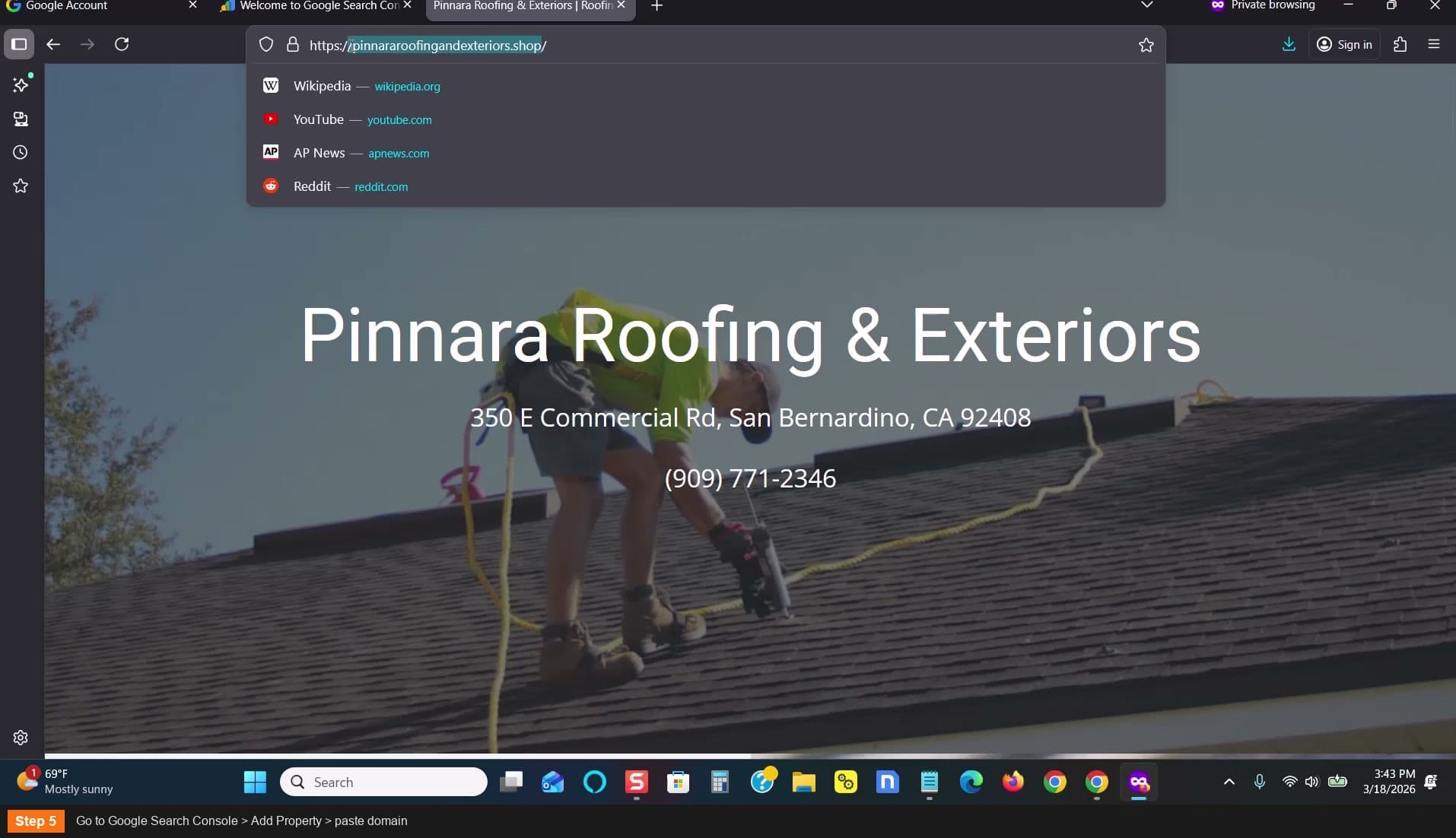Open Outlook mail from taskbar
1456x838 pixels.
point(553,782)
